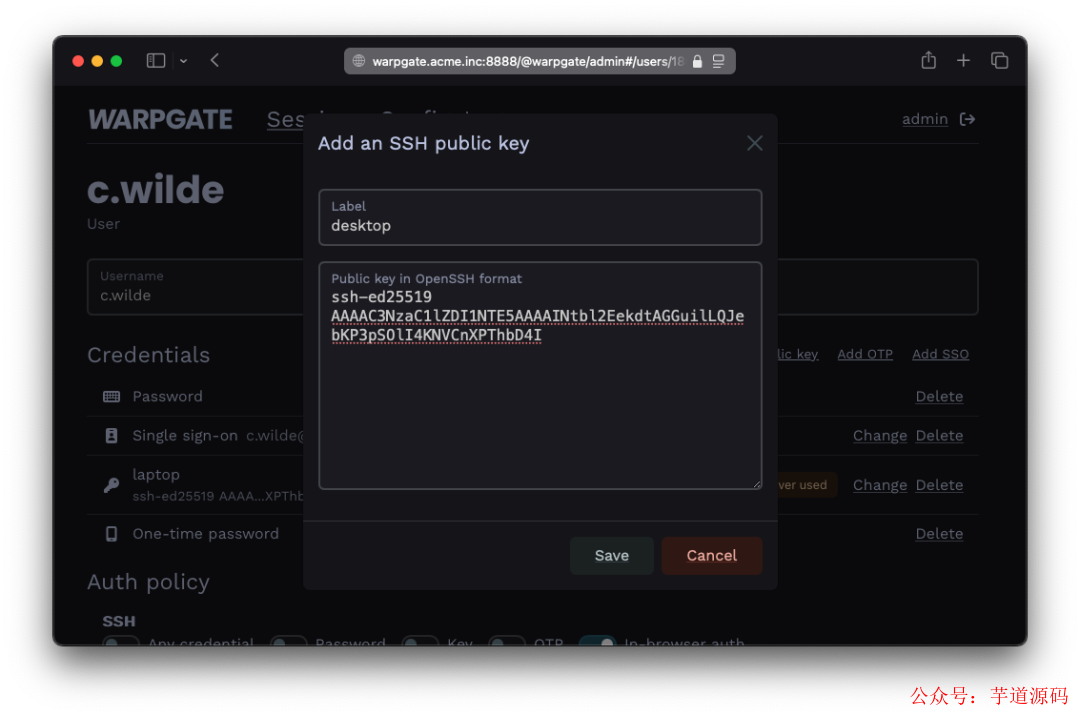Click the Share icon in Safari toolbar
The image size is (1080, 716).
coord(928,60)
